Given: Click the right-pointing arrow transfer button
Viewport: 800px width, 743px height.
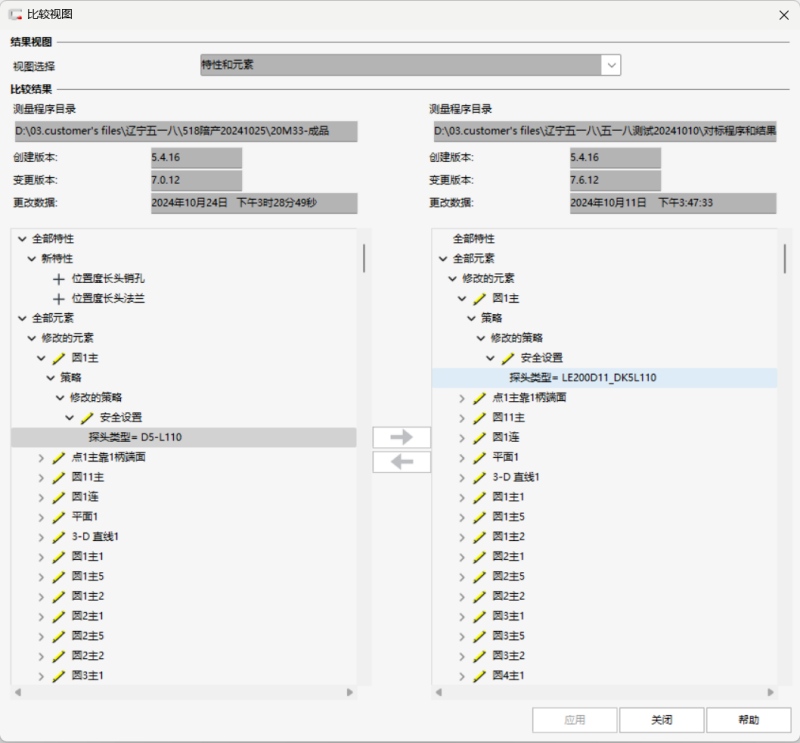Looking at the screenshot, I should click(x=401, y=437).
